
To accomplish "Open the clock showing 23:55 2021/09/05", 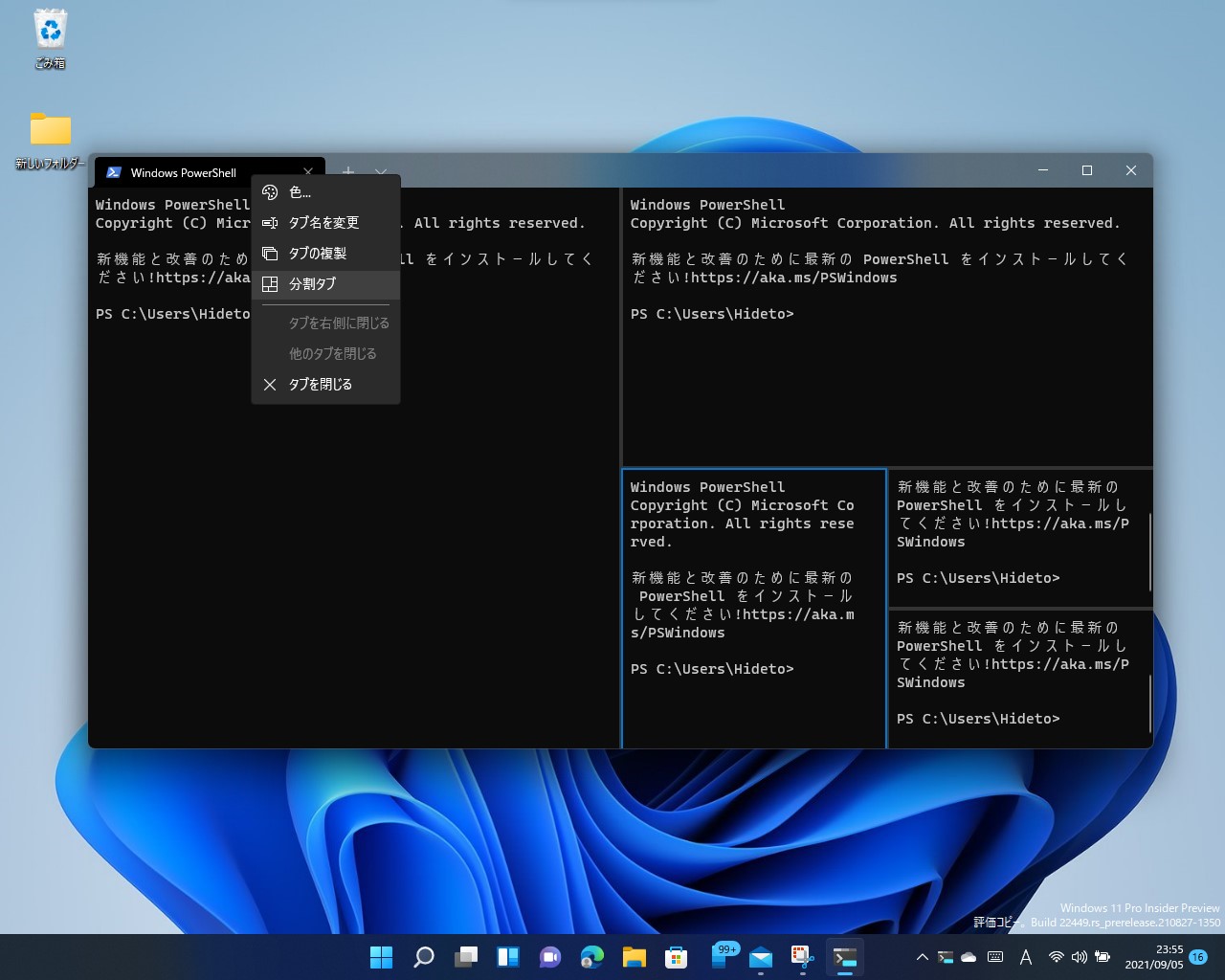I will point(1154,957).
